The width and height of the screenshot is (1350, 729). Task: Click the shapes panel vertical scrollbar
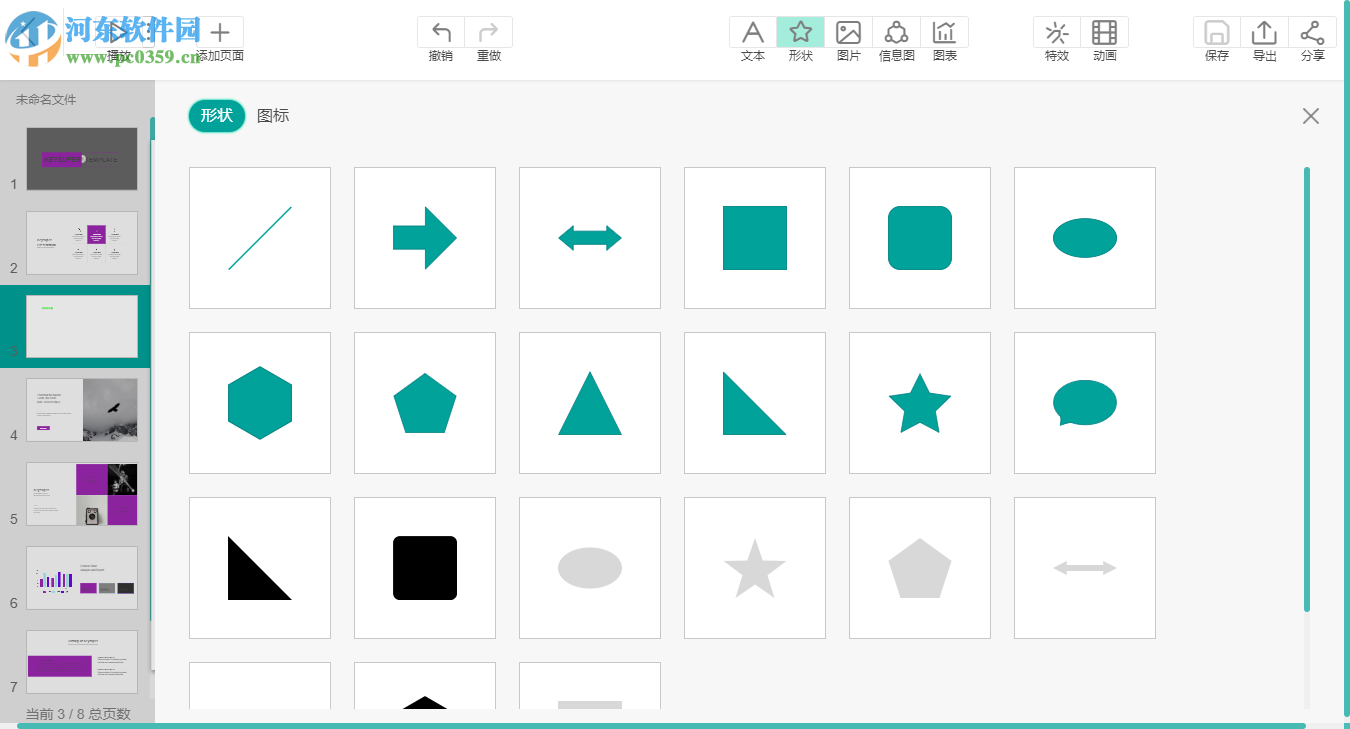pyautogui.click(x=1306, y=389)
